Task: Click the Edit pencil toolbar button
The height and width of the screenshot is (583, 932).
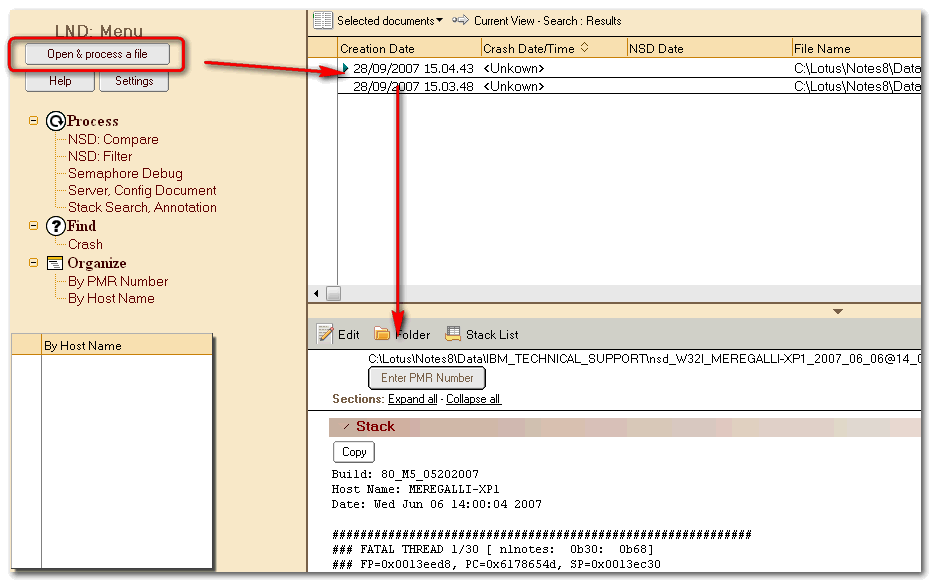Action: coord(338,335)
